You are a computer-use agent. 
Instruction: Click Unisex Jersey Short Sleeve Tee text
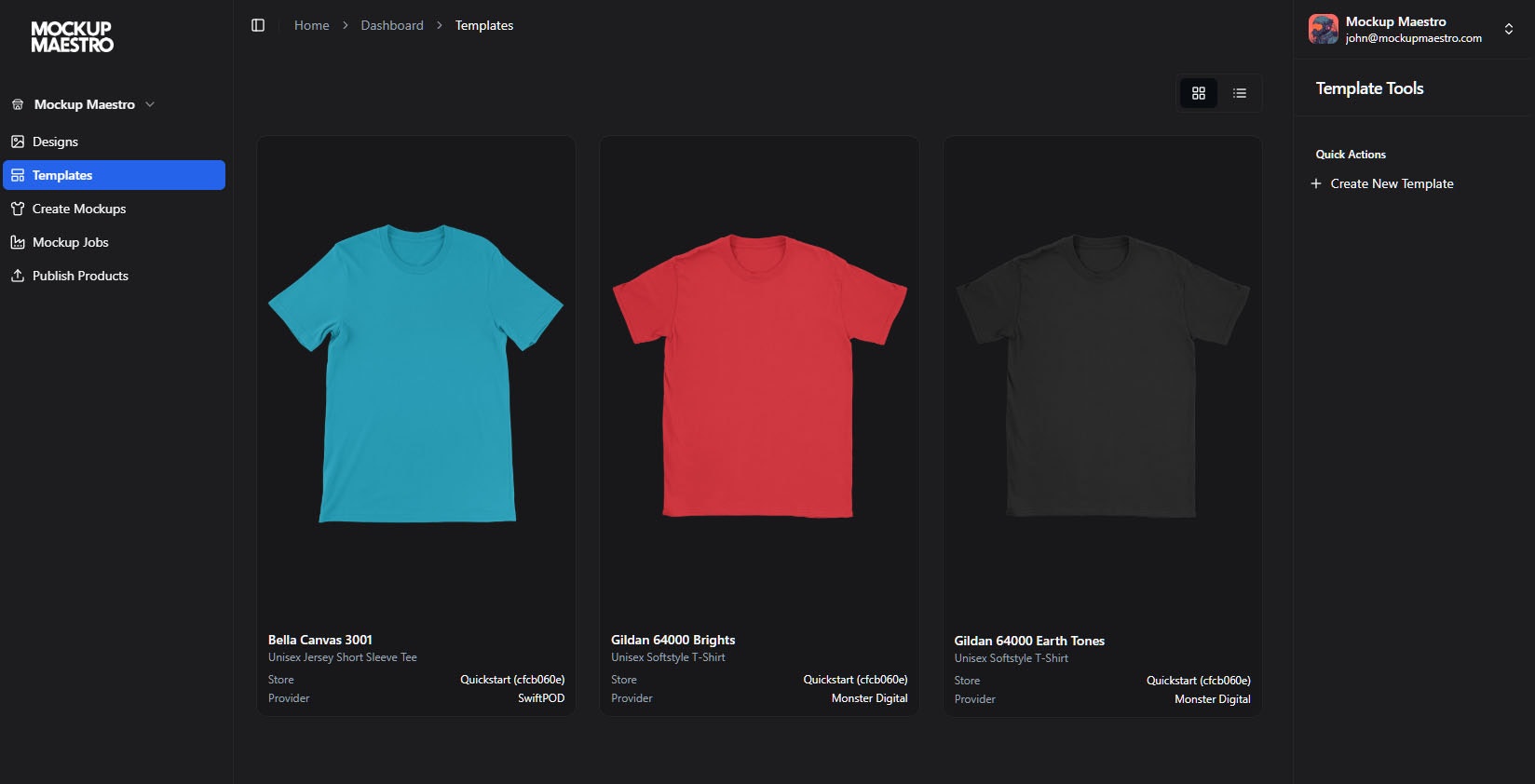pos(343,657)
